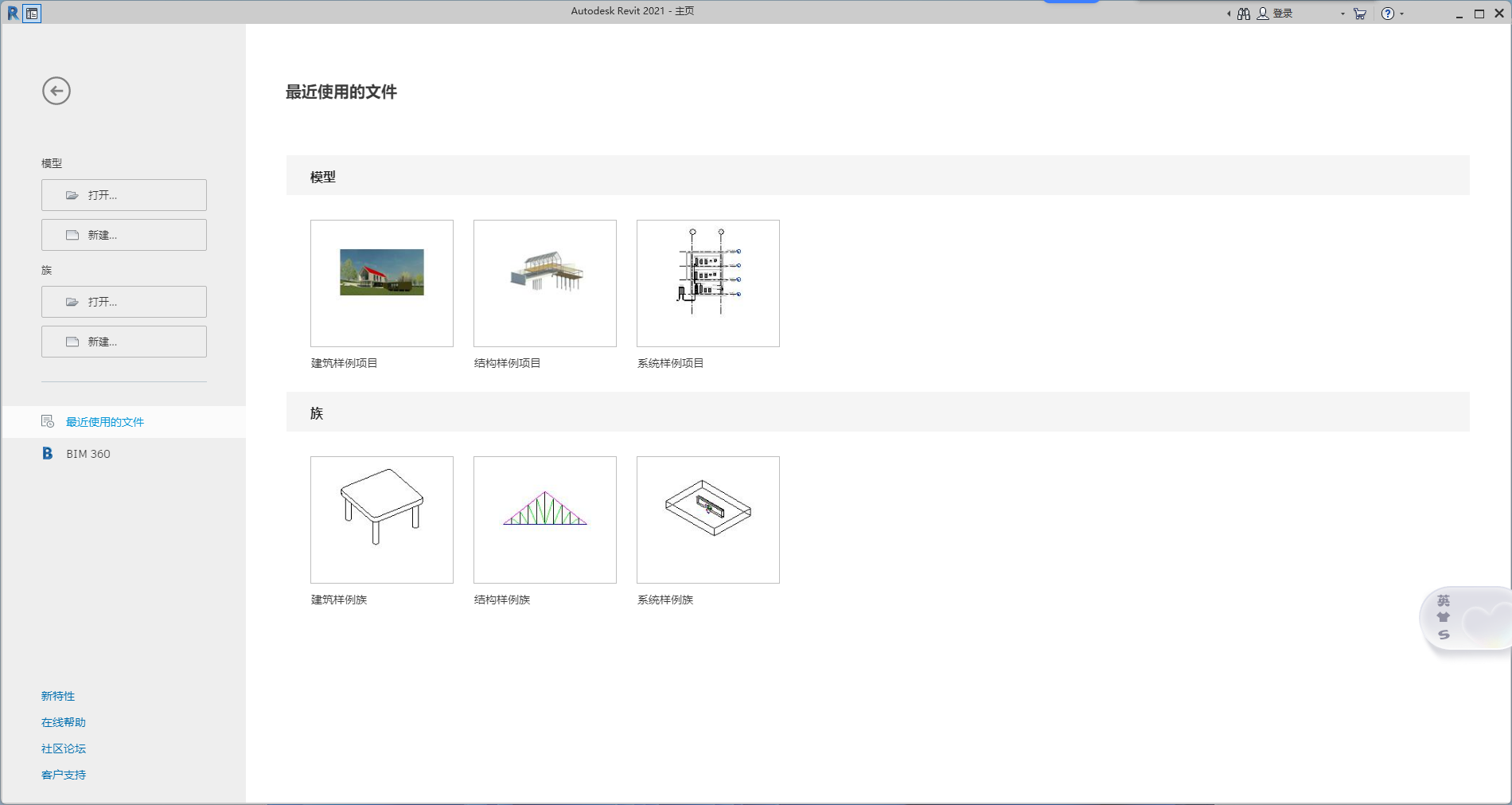This screenshot has height=805, width=1512.
Task: Click 打开... under 模型 to open a model
Action: point(123,194)
